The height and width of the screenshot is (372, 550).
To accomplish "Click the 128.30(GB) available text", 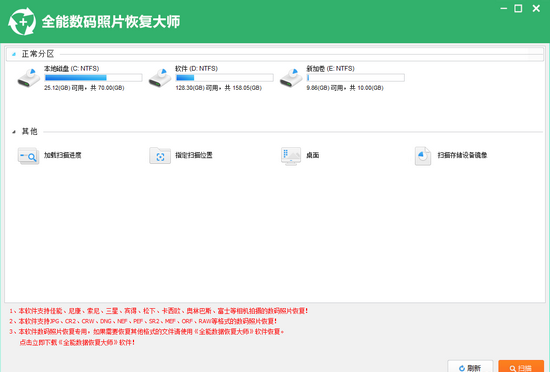I will coord(219,88).
